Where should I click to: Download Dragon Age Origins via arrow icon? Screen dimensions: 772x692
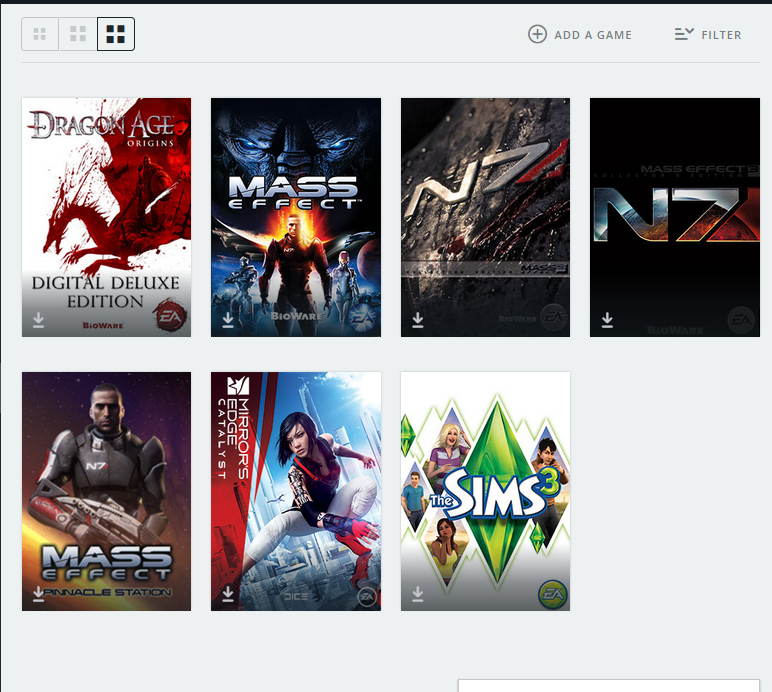pos(38,320)
